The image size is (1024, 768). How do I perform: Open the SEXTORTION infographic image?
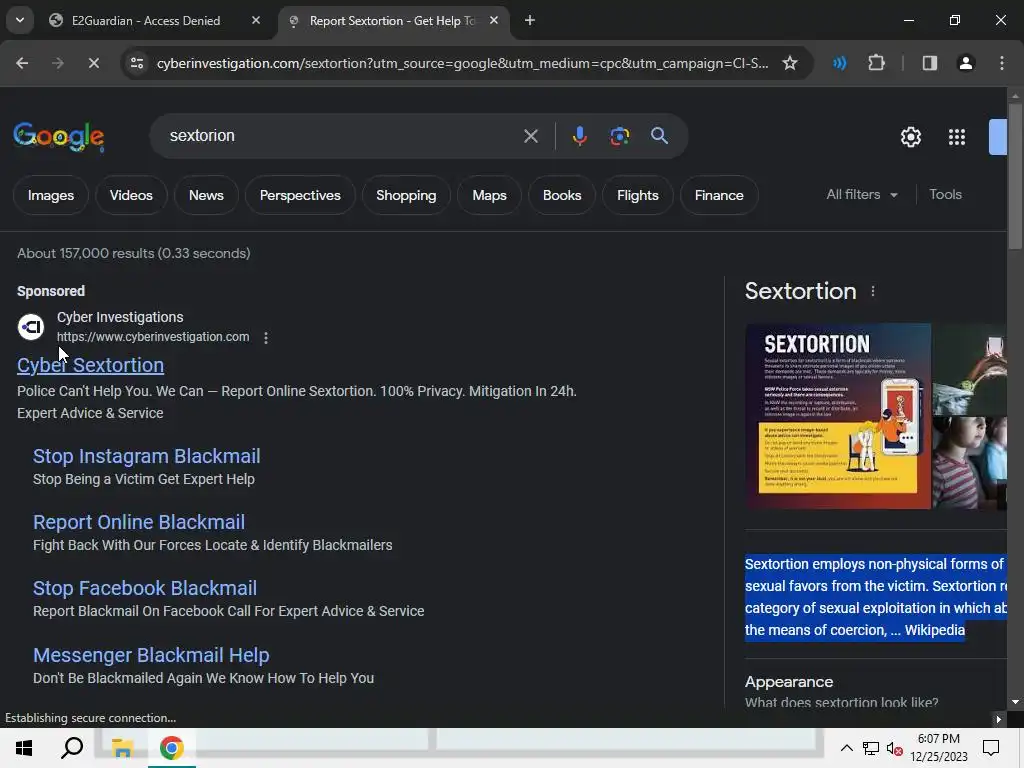[838, 416]
